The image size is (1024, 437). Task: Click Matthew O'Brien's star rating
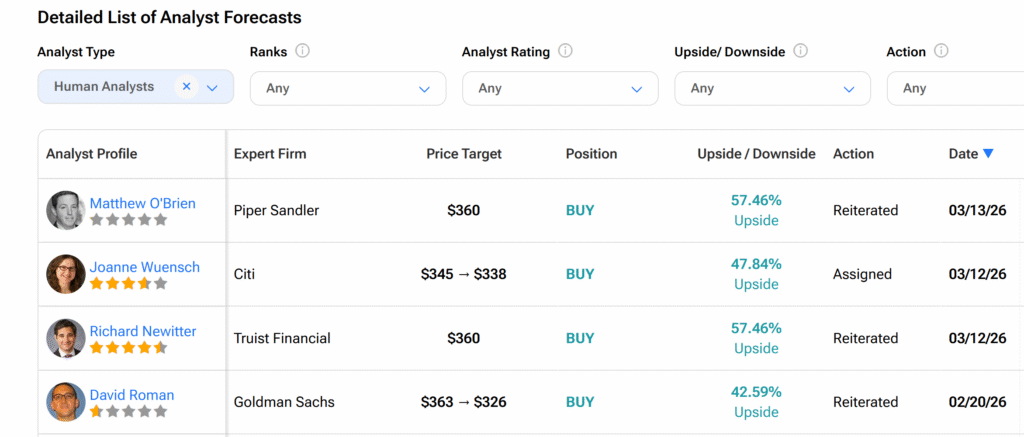point(128,220)
